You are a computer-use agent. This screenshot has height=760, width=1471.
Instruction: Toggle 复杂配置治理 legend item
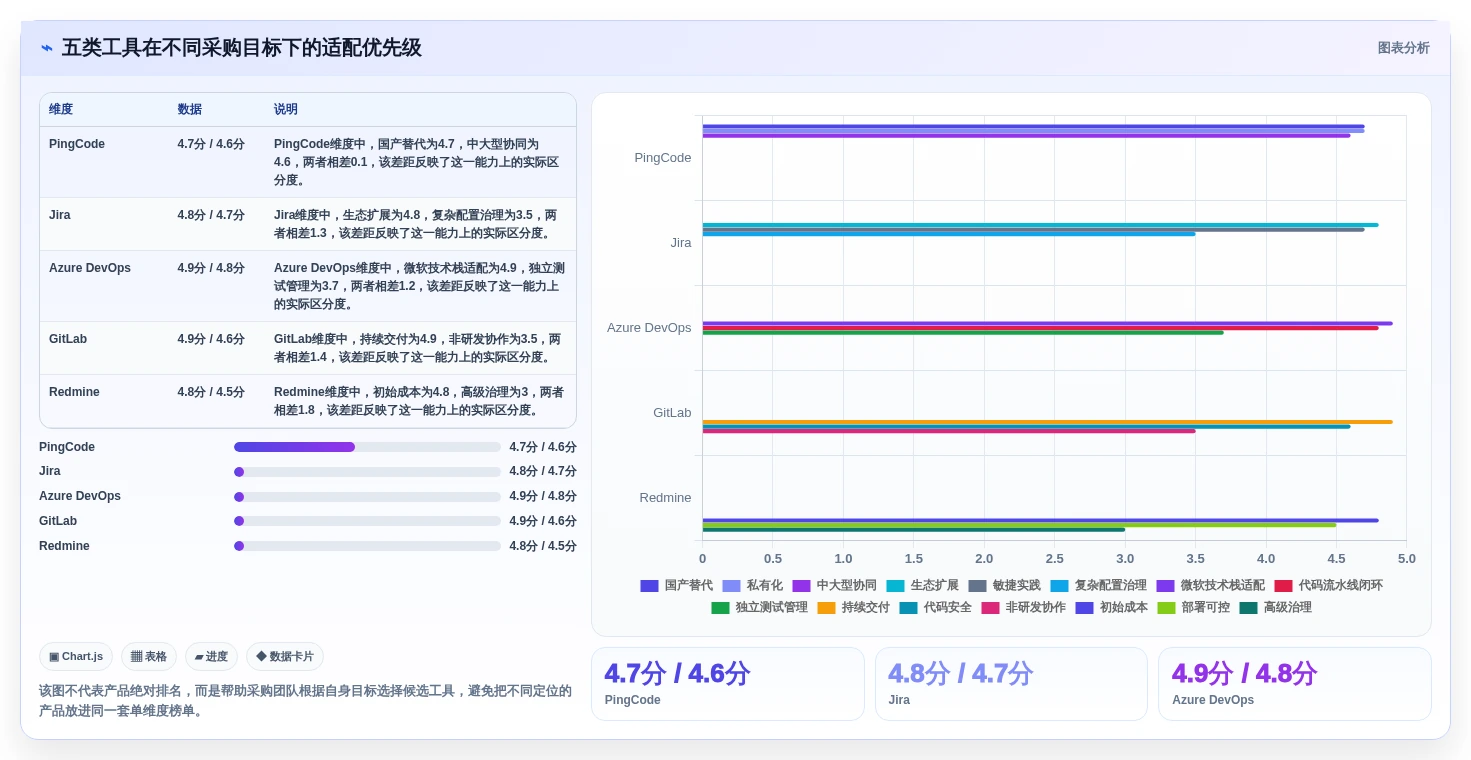[1098, 586]
